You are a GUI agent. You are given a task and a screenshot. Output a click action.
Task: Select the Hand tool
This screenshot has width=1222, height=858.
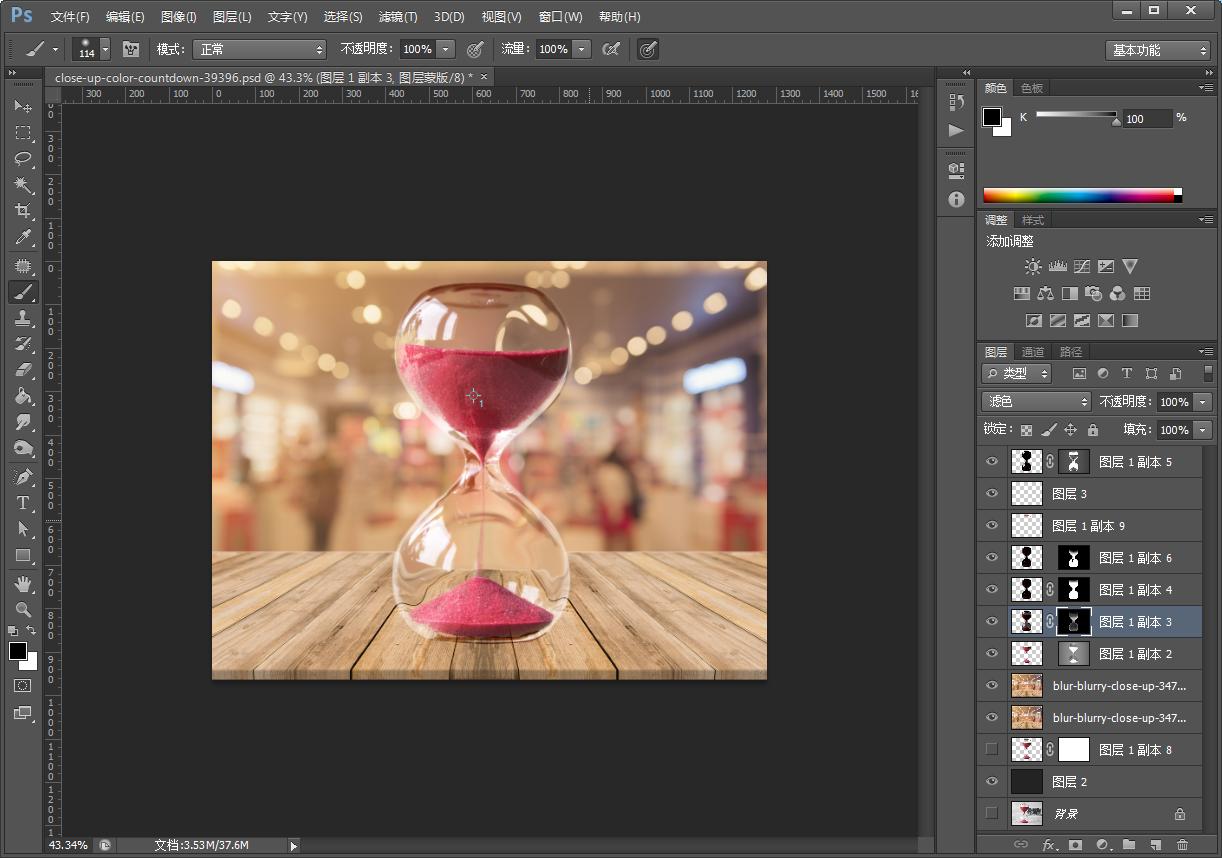tap(22, 583)
